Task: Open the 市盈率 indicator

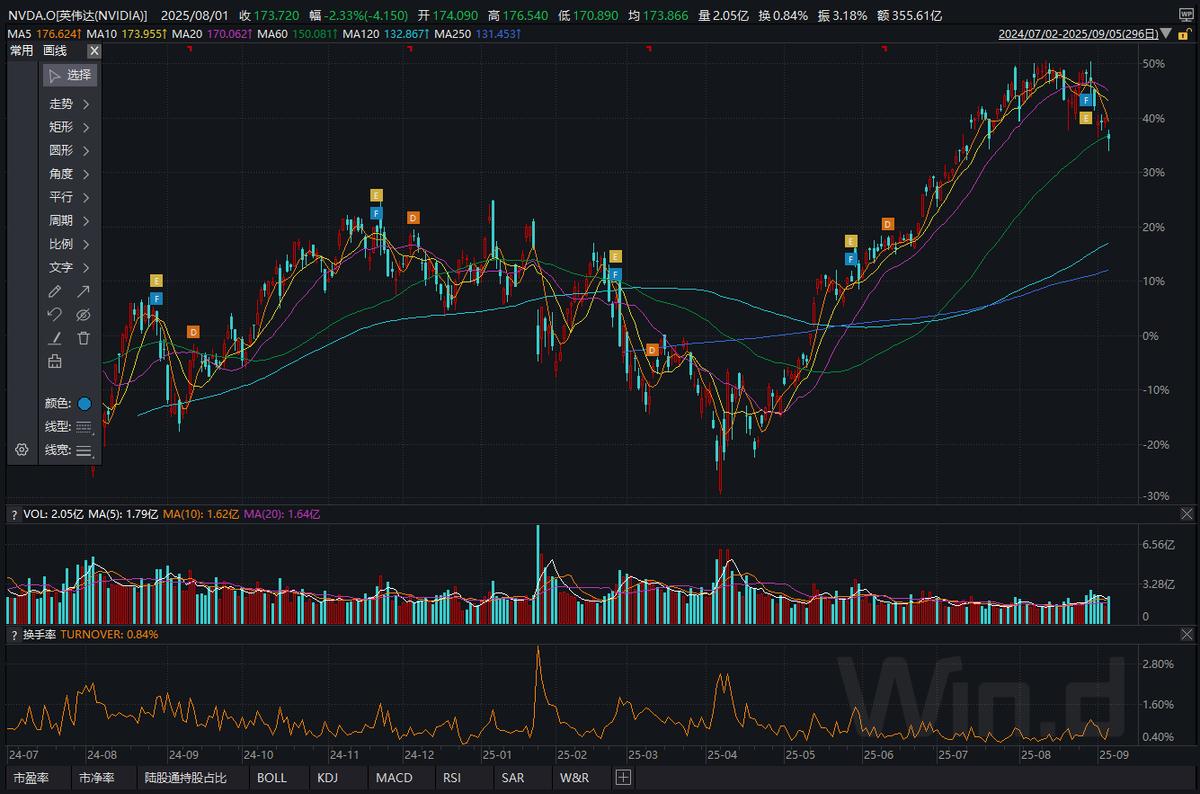Action: coord(29,777)
